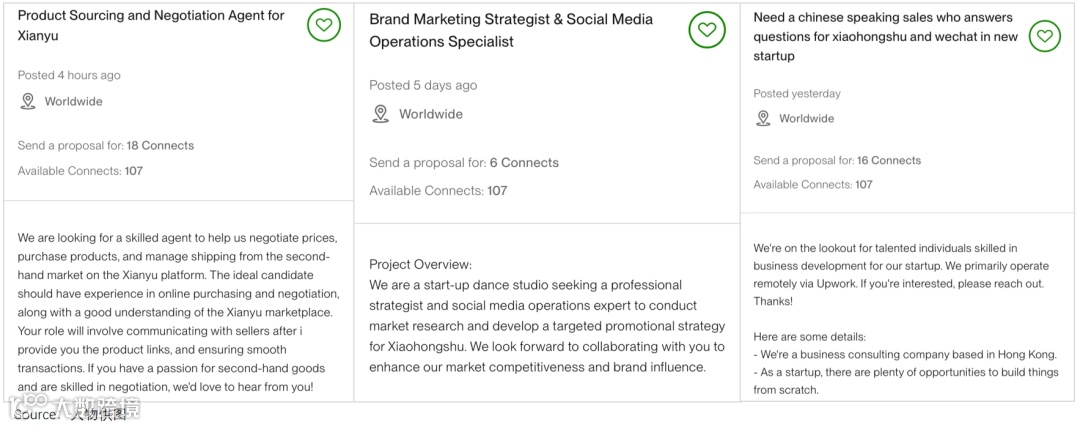1080x427 pixels.
Task: Click the location pin beside first Worldwide
Action: 28,101
